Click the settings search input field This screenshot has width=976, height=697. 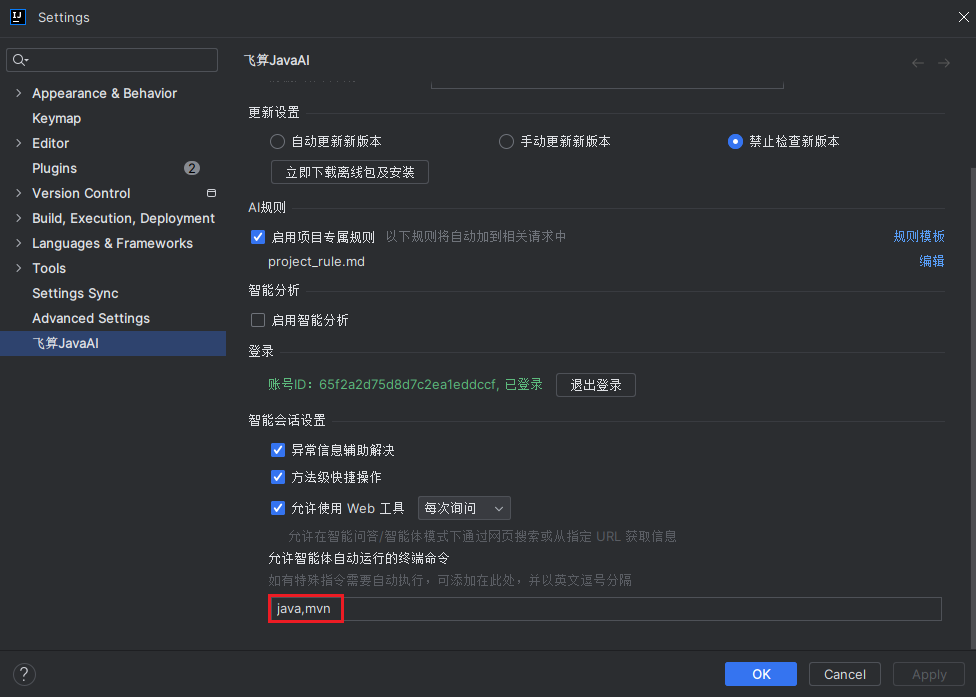coord(112,60)
